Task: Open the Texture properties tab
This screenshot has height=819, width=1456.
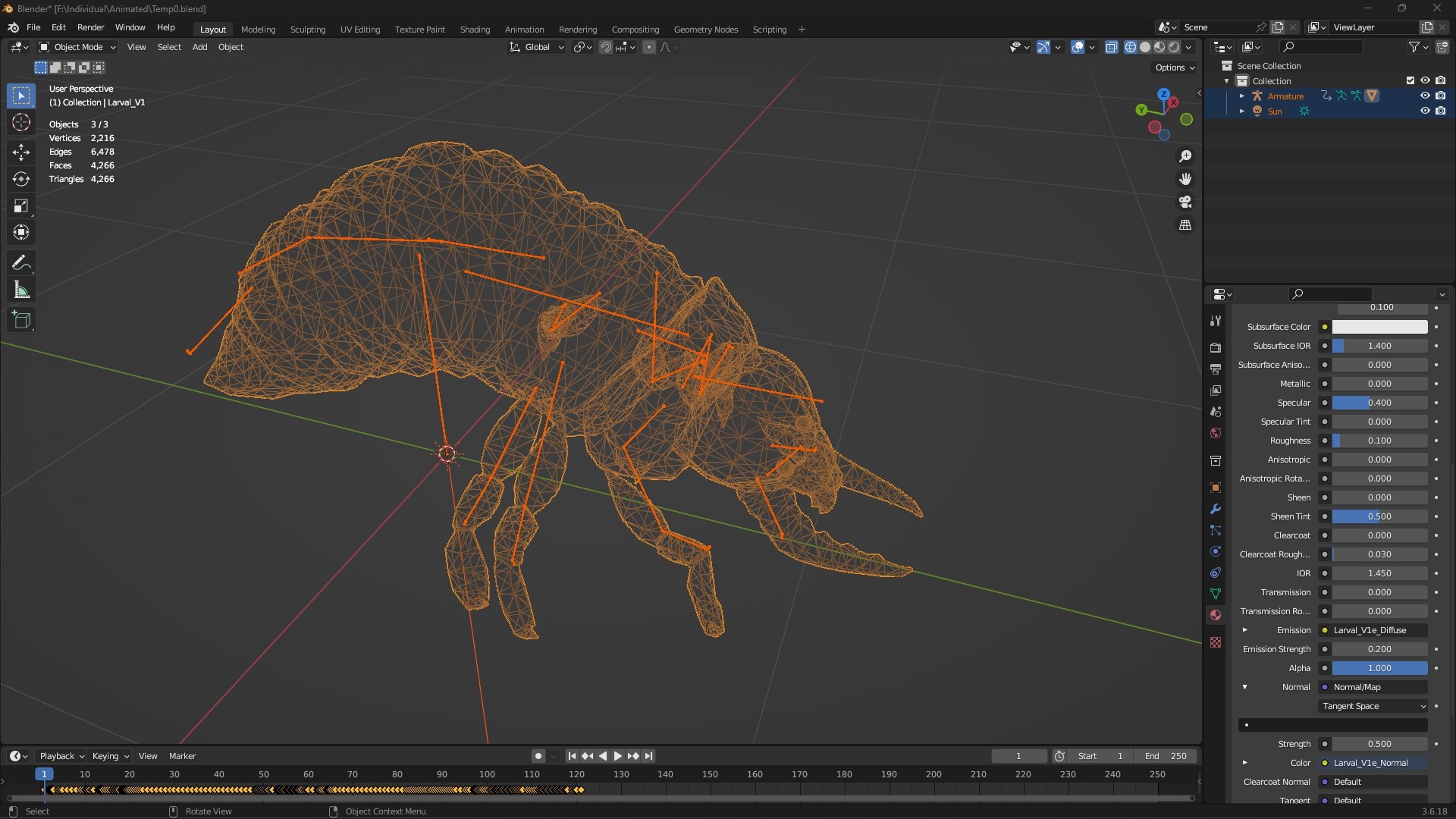Action: [1216, 642]
